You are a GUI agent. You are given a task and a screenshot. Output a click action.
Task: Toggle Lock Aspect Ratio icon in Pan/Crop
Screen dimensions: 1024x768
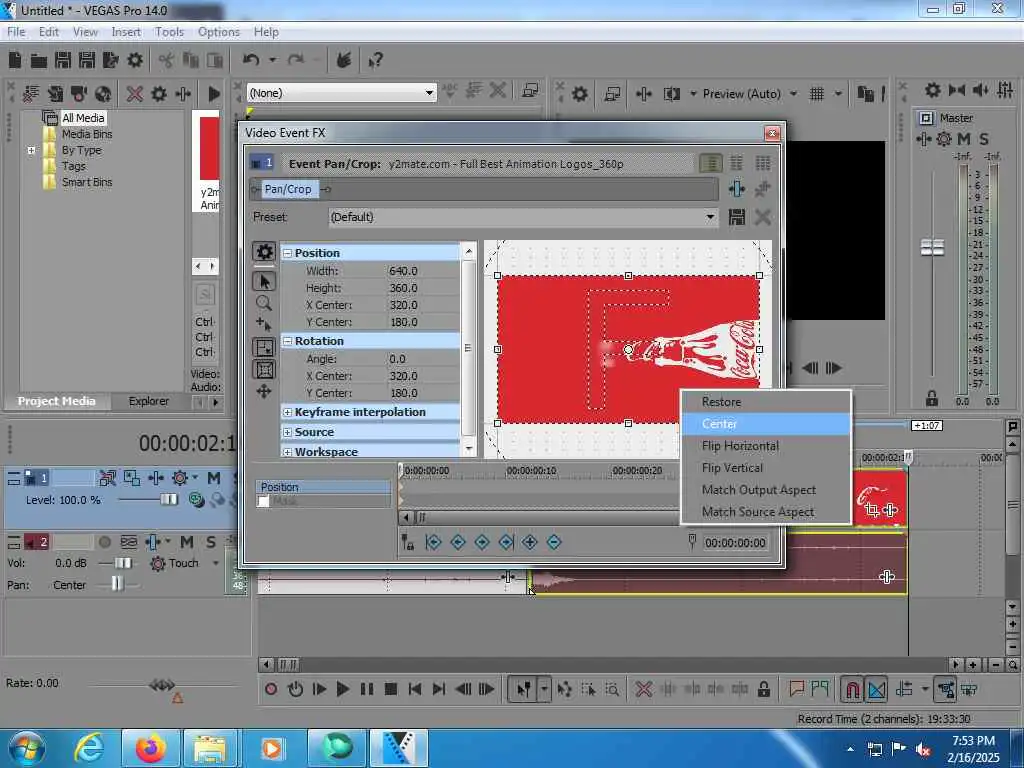tap(264, 347)
